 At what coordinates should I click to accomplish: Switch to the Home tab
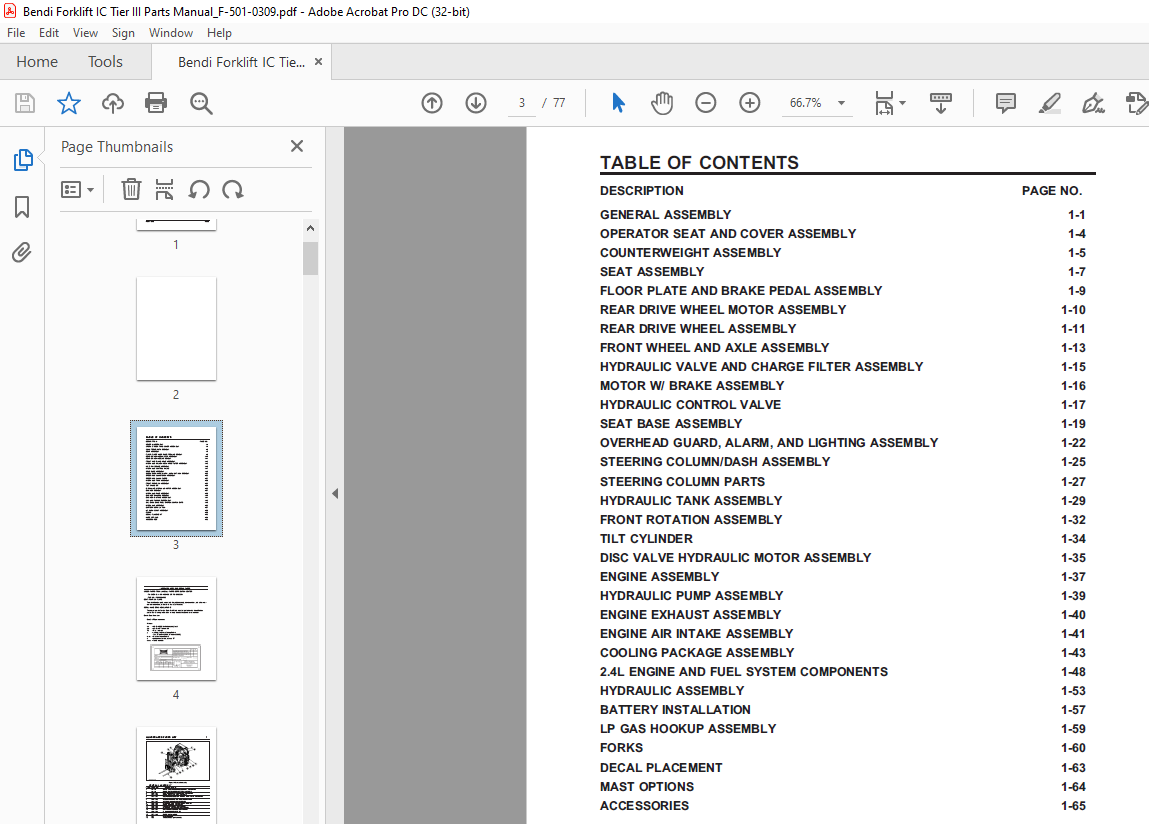click(x=37, y=62)
